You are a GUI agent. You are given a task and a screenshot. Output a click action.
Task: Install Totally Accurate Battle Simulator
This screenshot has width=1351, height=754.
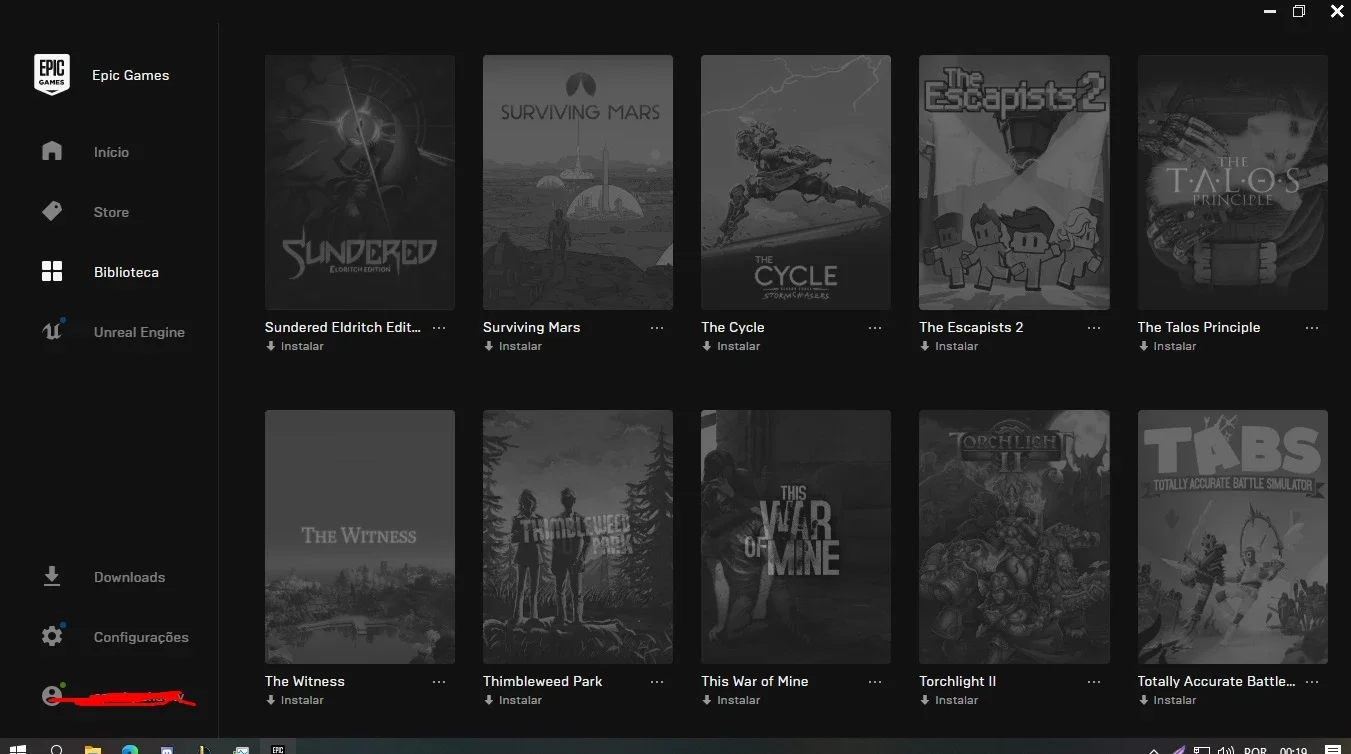pos(1167,700)
